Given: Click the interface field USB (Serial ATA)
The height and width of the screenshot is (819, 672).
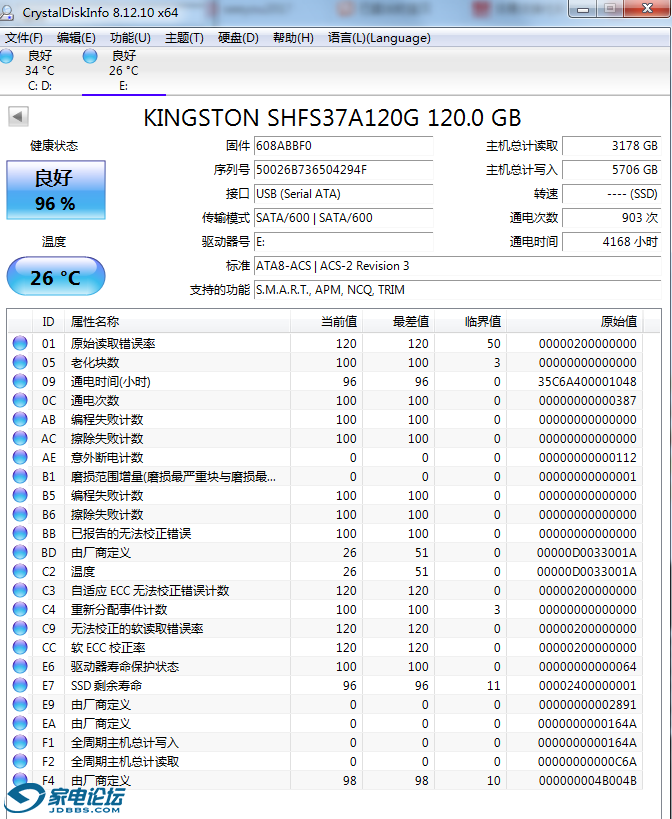Looking at the screenshot, I should [344, 194].
